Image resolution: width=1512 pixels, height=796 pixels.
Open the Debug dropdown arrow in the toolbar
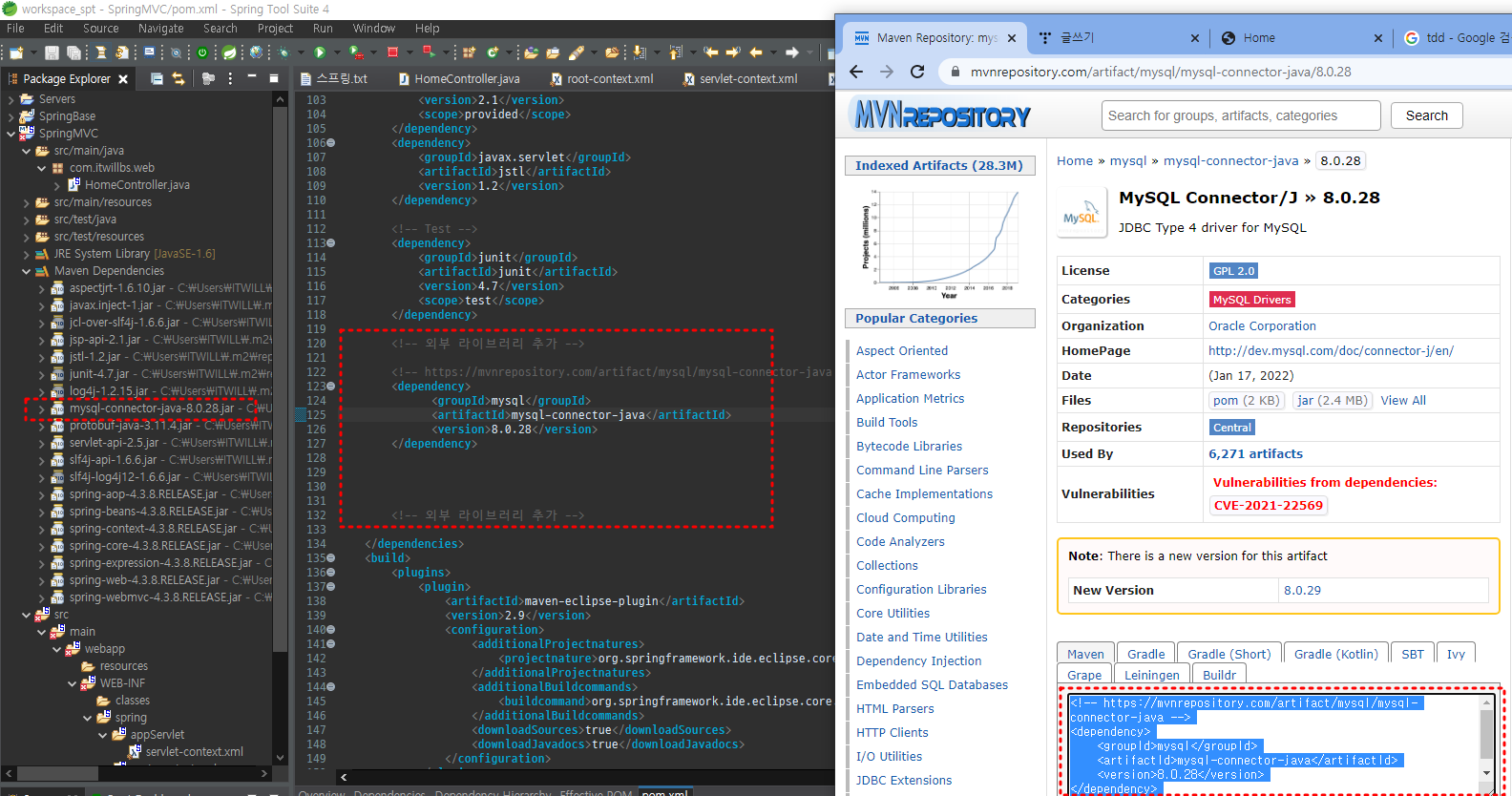[x=301, y=52]
